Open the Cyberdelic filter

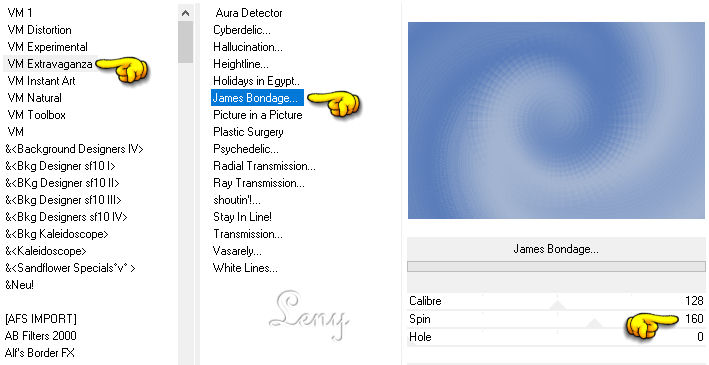(242, 30)
